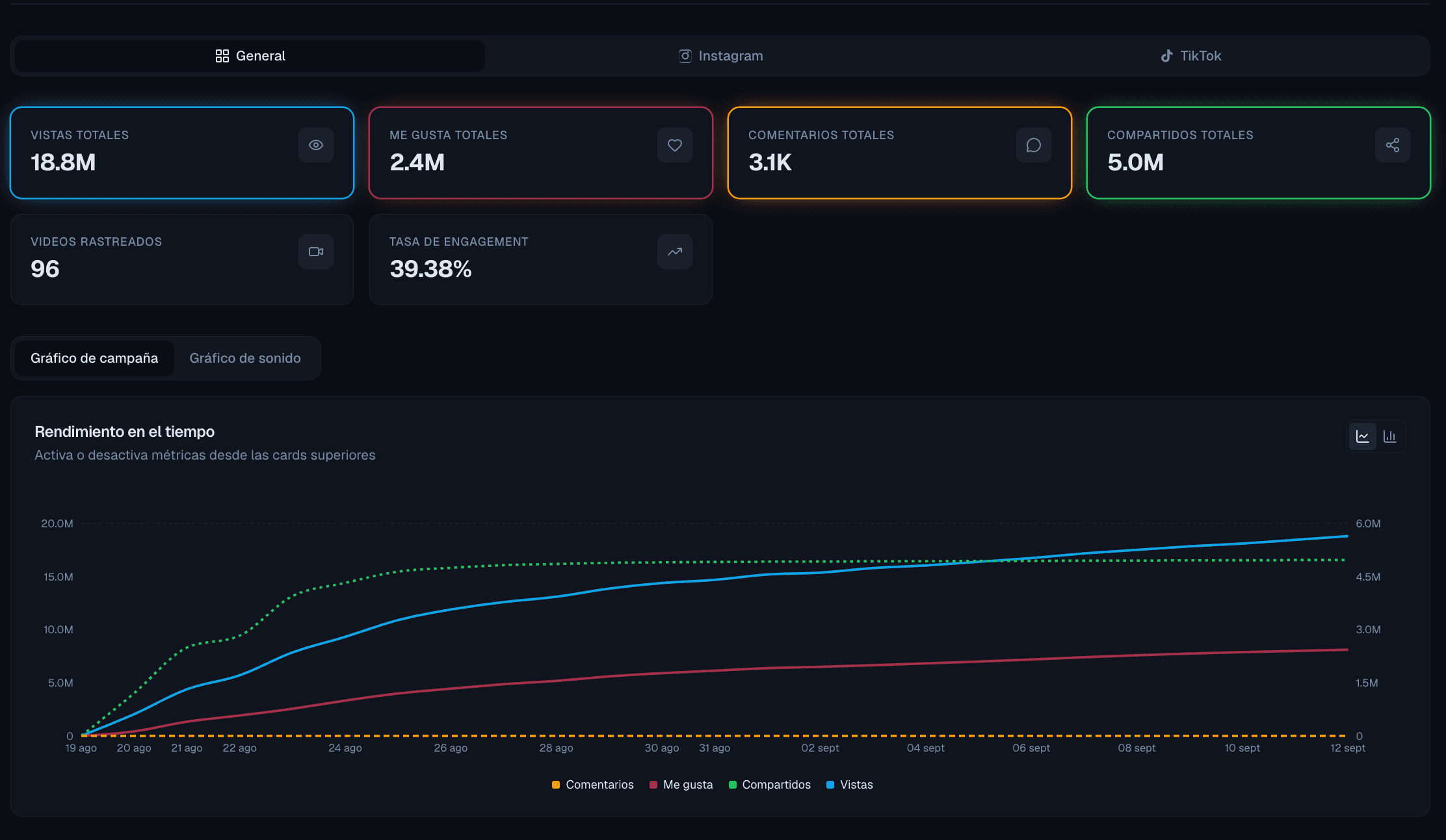Screen dimensions: 1446x840
Task: Click the grid icon beside General
Action: point(222,56)
